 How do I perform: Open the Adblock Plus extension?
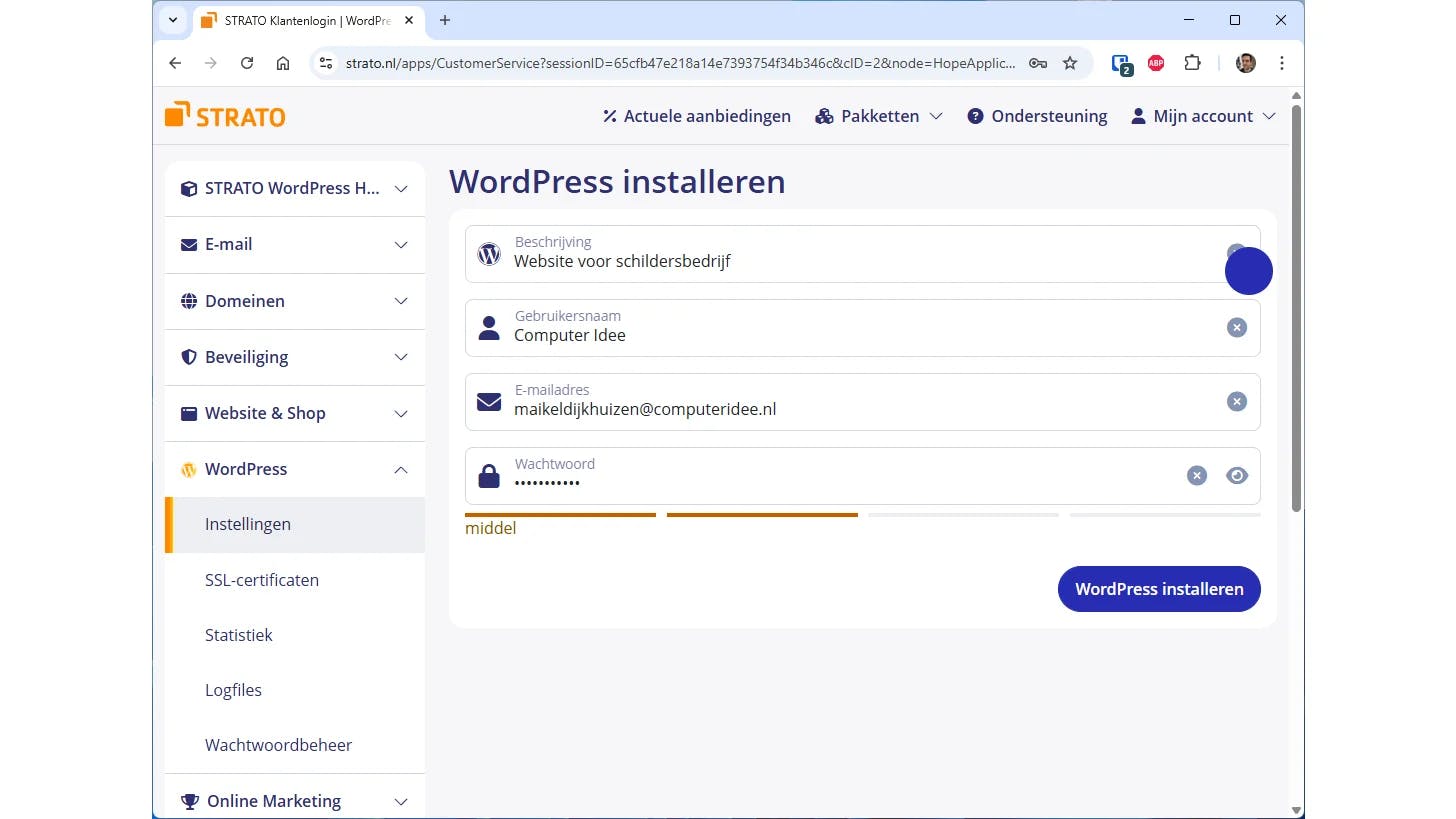pyautogui.click(x=1156, y=63)
